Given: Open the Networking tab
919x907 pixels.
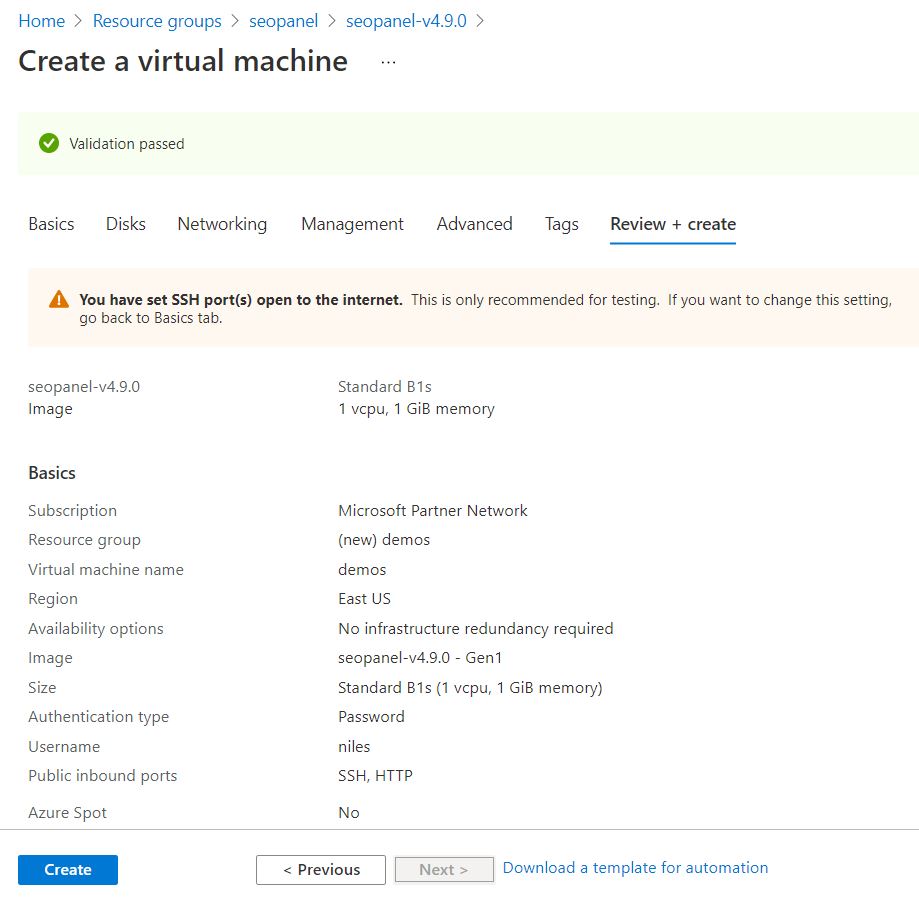Looking at the screenshot, I should pos(222,224).
